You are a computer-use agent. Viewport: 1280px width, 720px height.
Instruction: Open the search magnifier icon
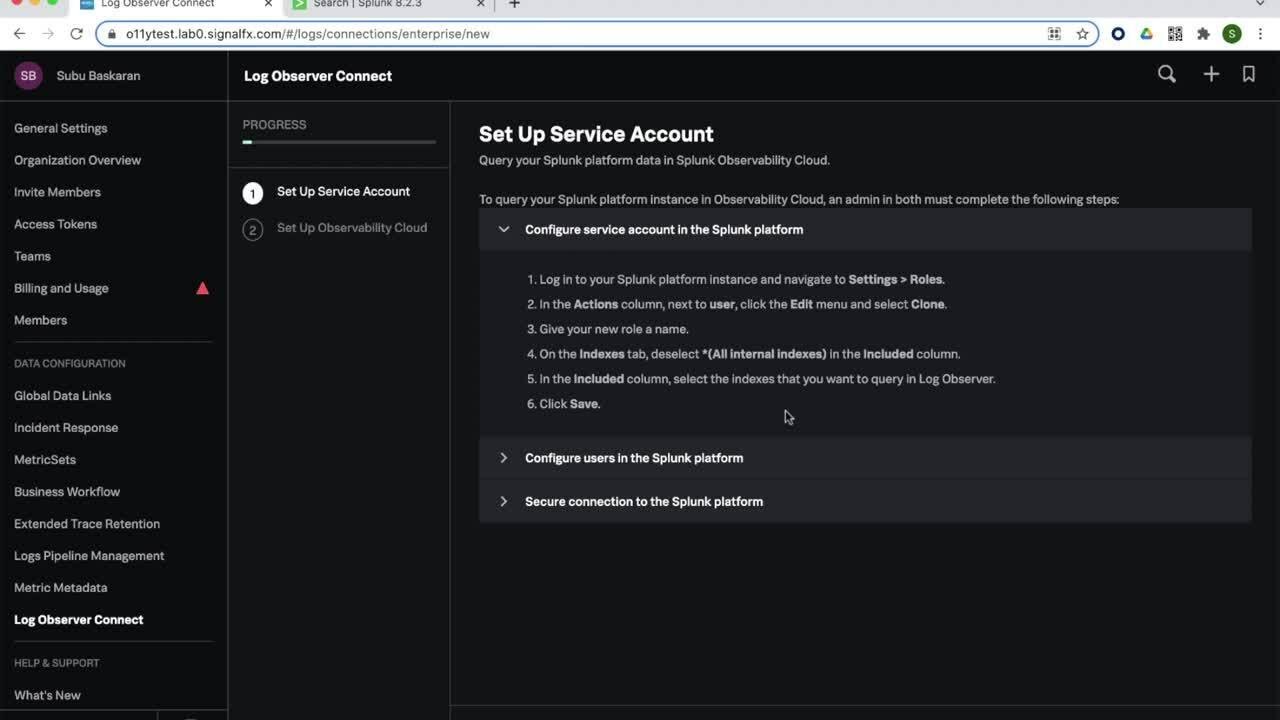pos(1167,74)
